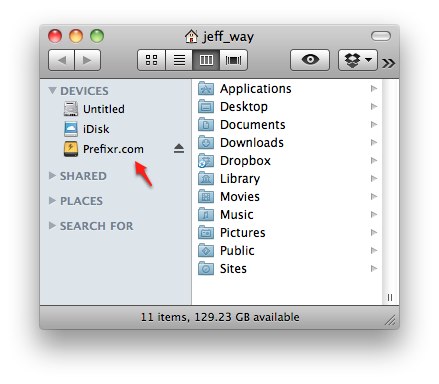Screen dimensions: 439x384
Task: Expand the SHARED section
Action: coord(52,175)
